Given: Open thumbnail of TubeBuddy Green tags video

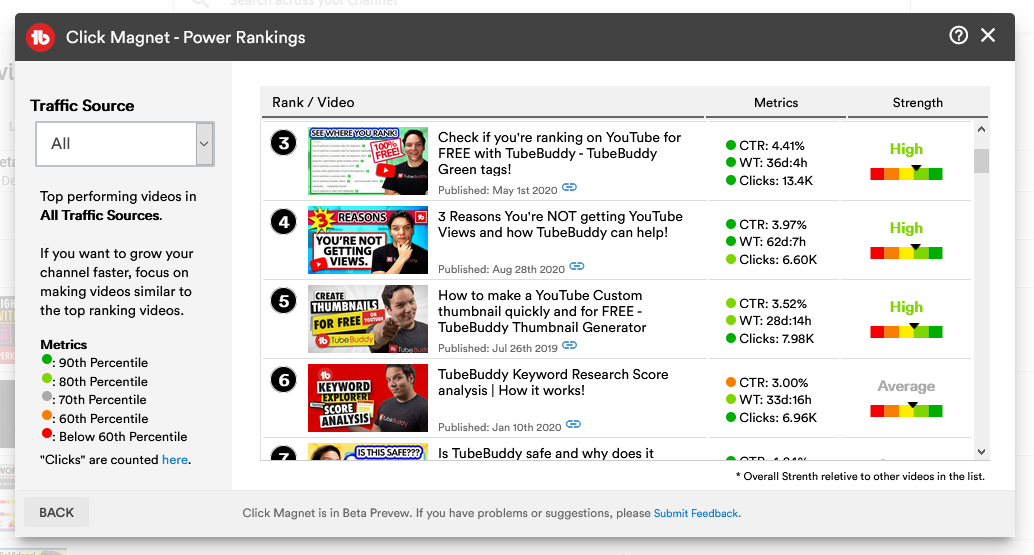Looking at the screenshot, I should (x=368, y=161).
